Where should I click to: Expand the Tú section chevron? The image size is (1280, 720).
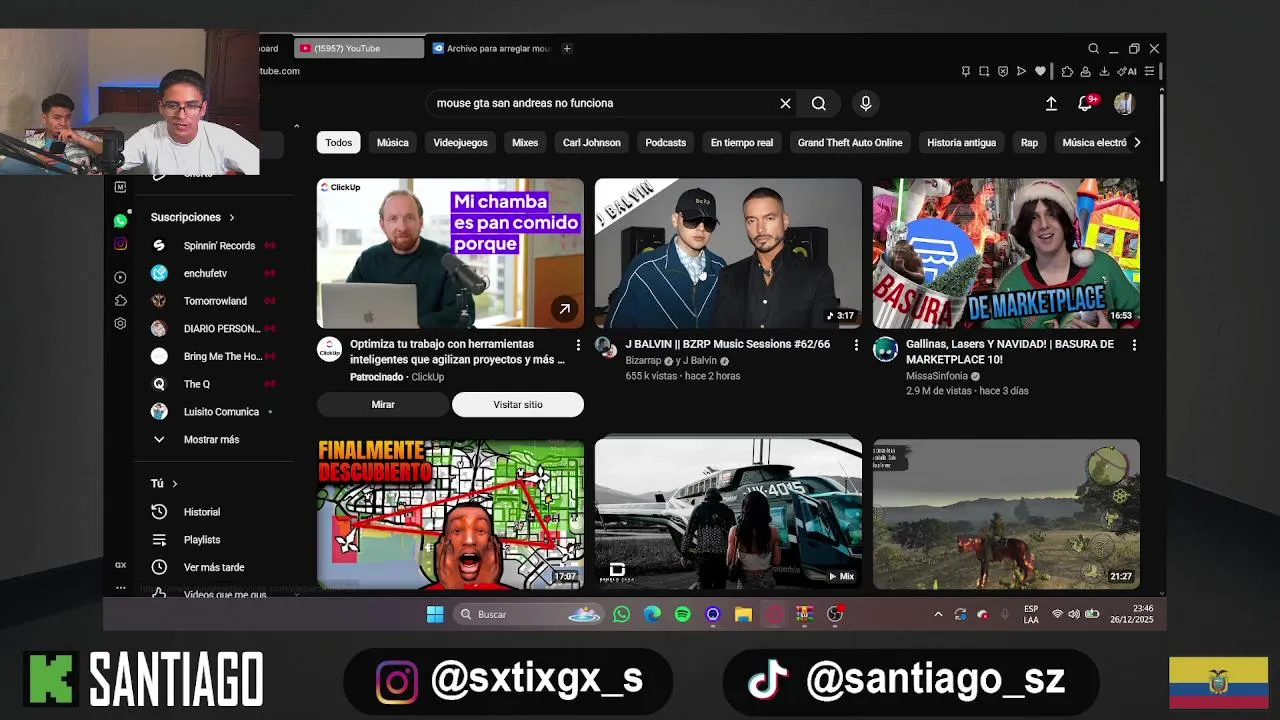pos(175,484)
